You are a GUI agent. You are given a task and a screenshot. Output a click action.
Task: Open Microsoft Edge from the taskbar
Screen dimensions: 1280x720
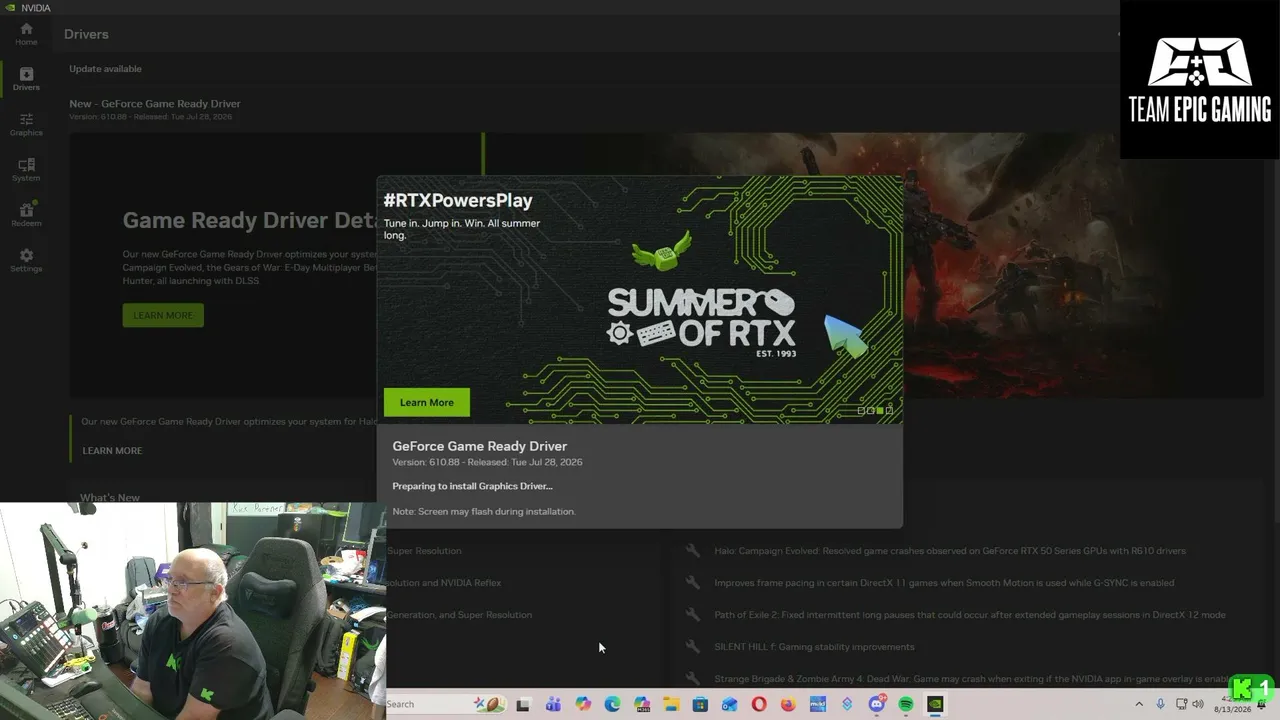(x=612, y=704)
